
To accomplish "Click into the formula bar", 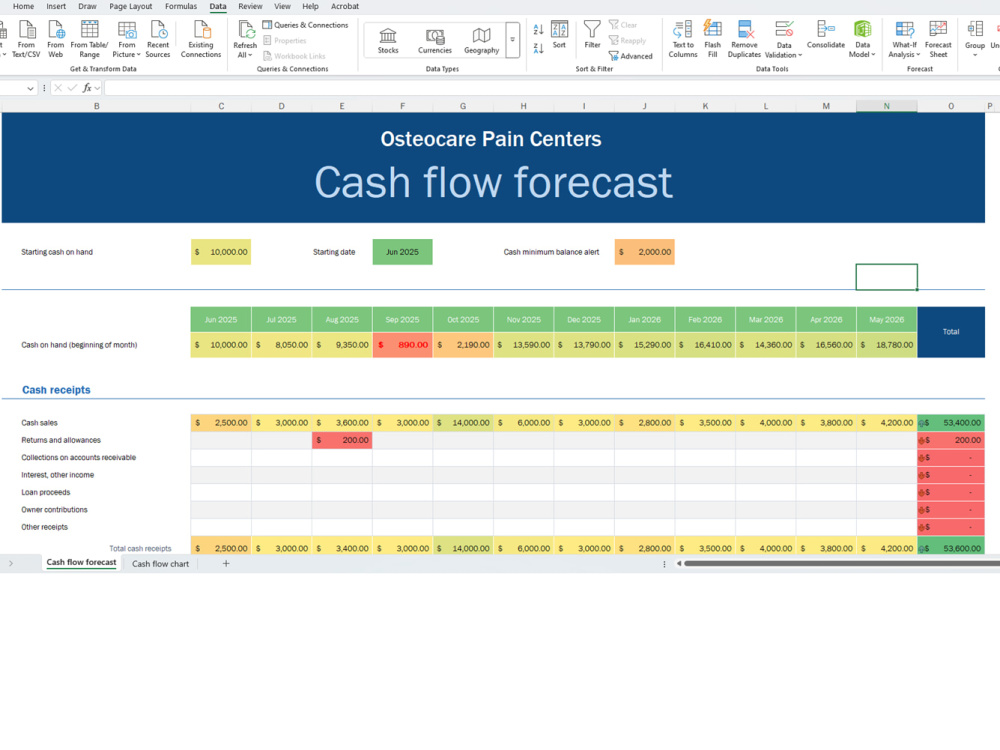I will (552, 88).
